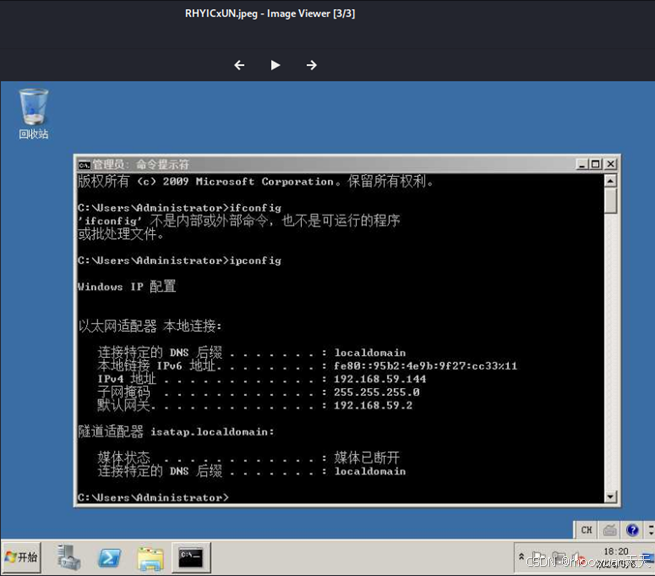Maximize the command prompt window
655x576 pixels.
pyautogui.click(x=596, y=164)
